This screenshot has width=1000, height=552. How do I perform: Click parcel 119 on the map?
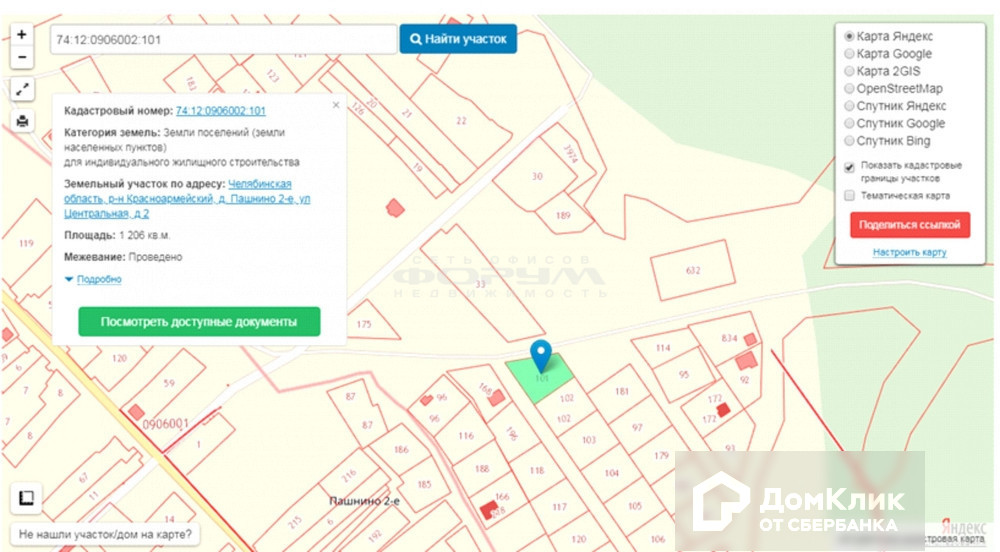[x=26, y=243]
